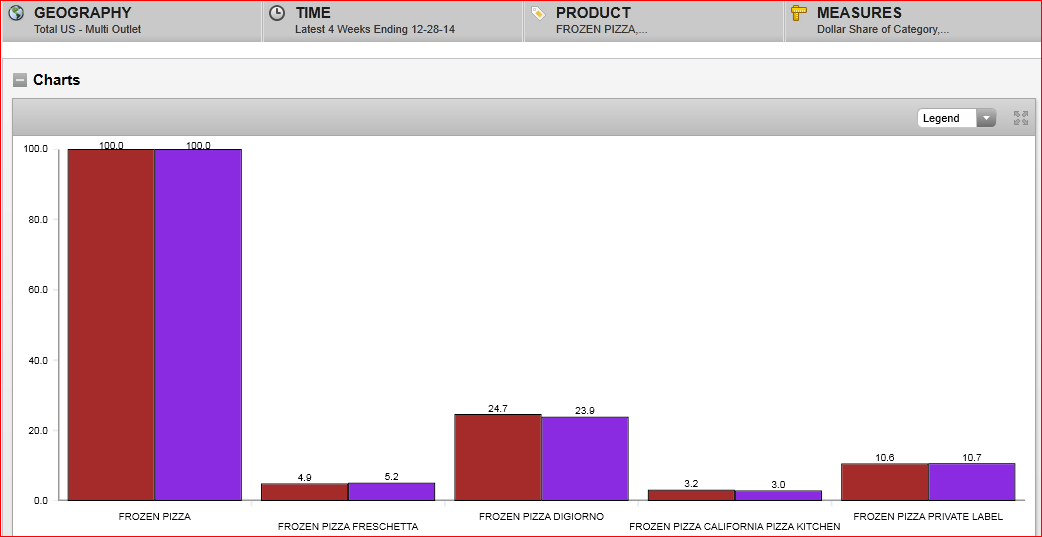Click the Measures ruler icon
This screenshot has height=537, width=1042.
point(798,14)
